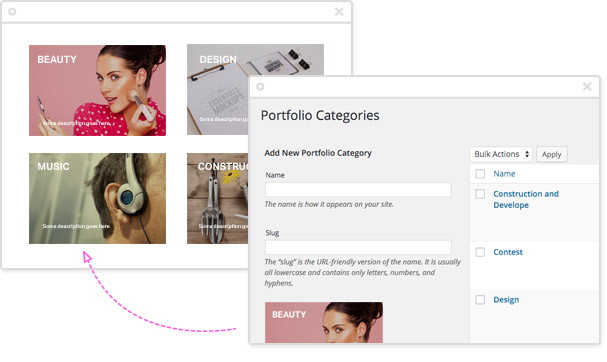Open the Music category tile
The image size is (607, 362).
tap(98, 198)
